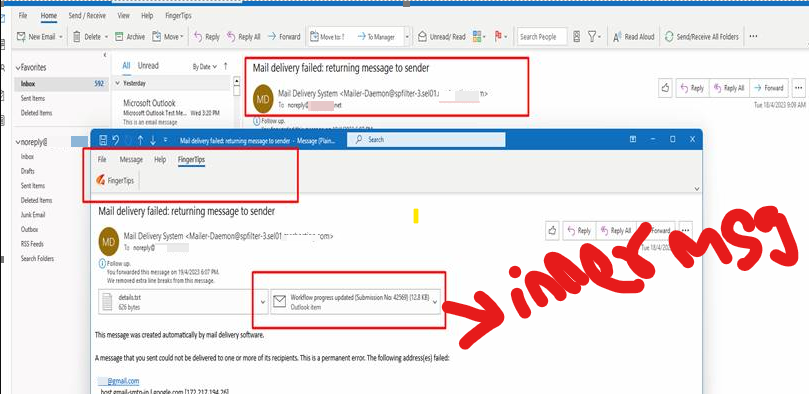Click the Search People input field
The image size is (809, 394).
click(542, 37)
